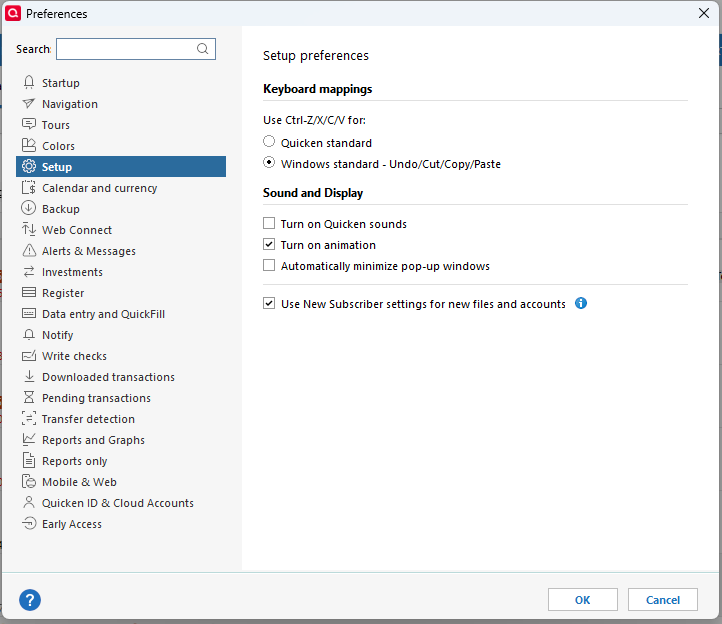722x624 pixels.
Task: Select the Quicken standard radio option
Action: [269, 142]
